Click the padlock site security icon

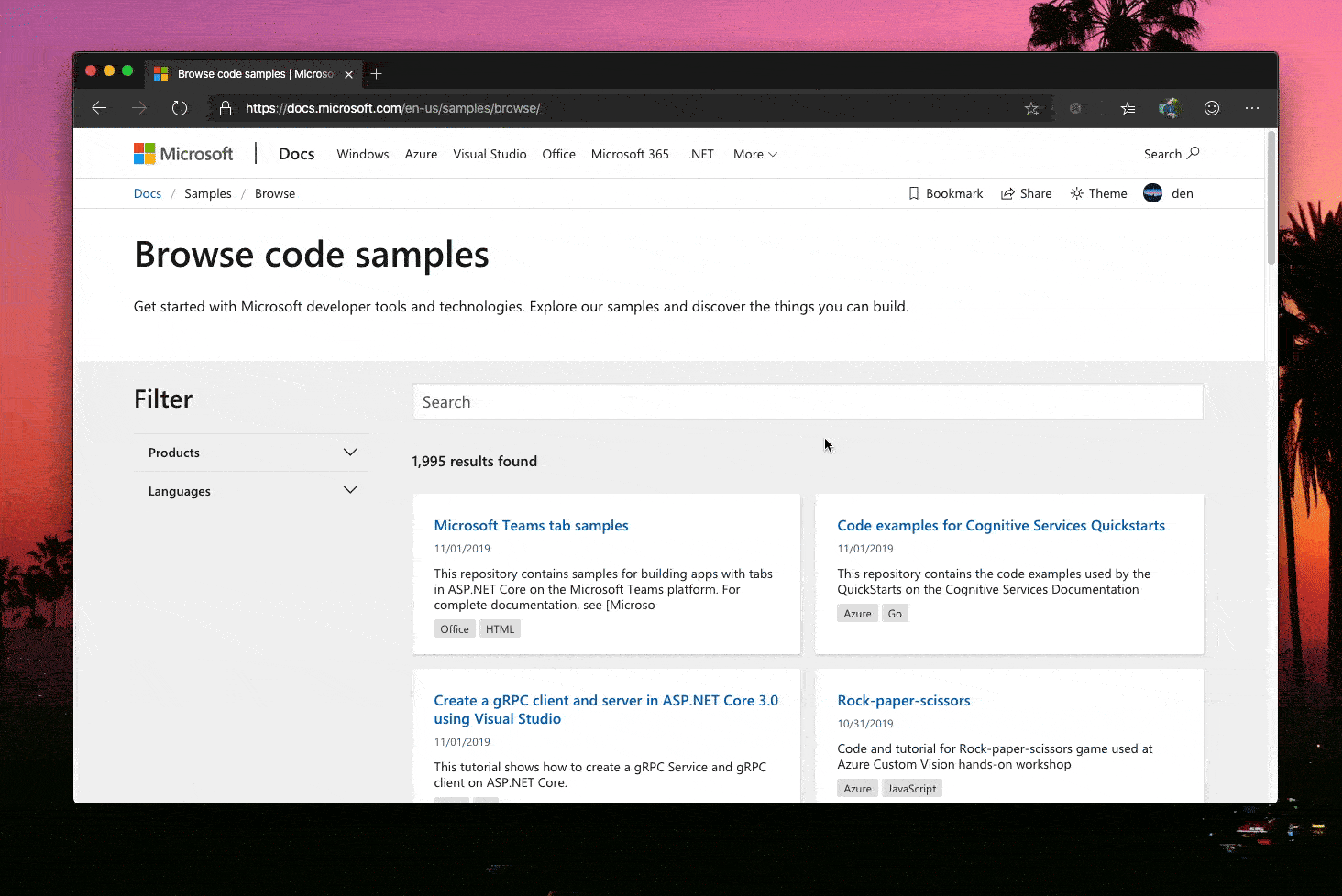[225, 108]
